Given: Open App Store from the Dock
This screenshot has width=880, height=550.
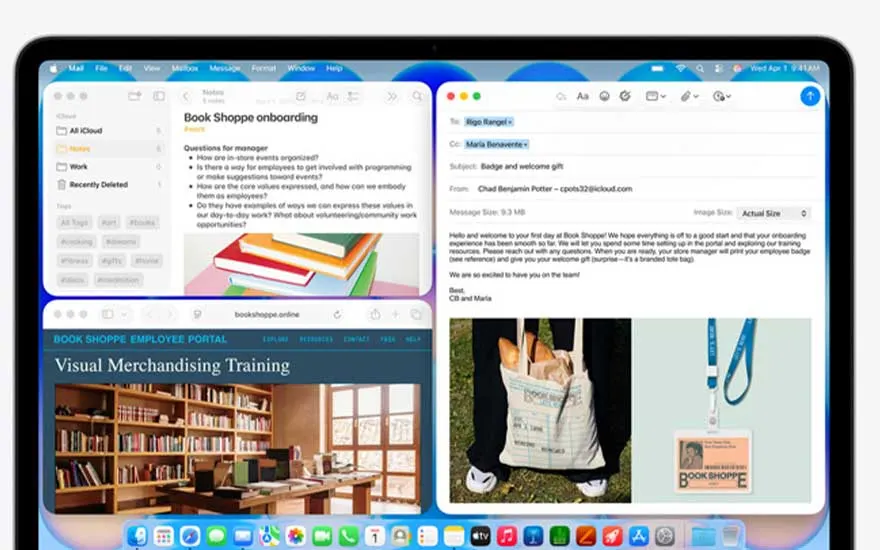Looking at the screenshot, I should (639, 536).
